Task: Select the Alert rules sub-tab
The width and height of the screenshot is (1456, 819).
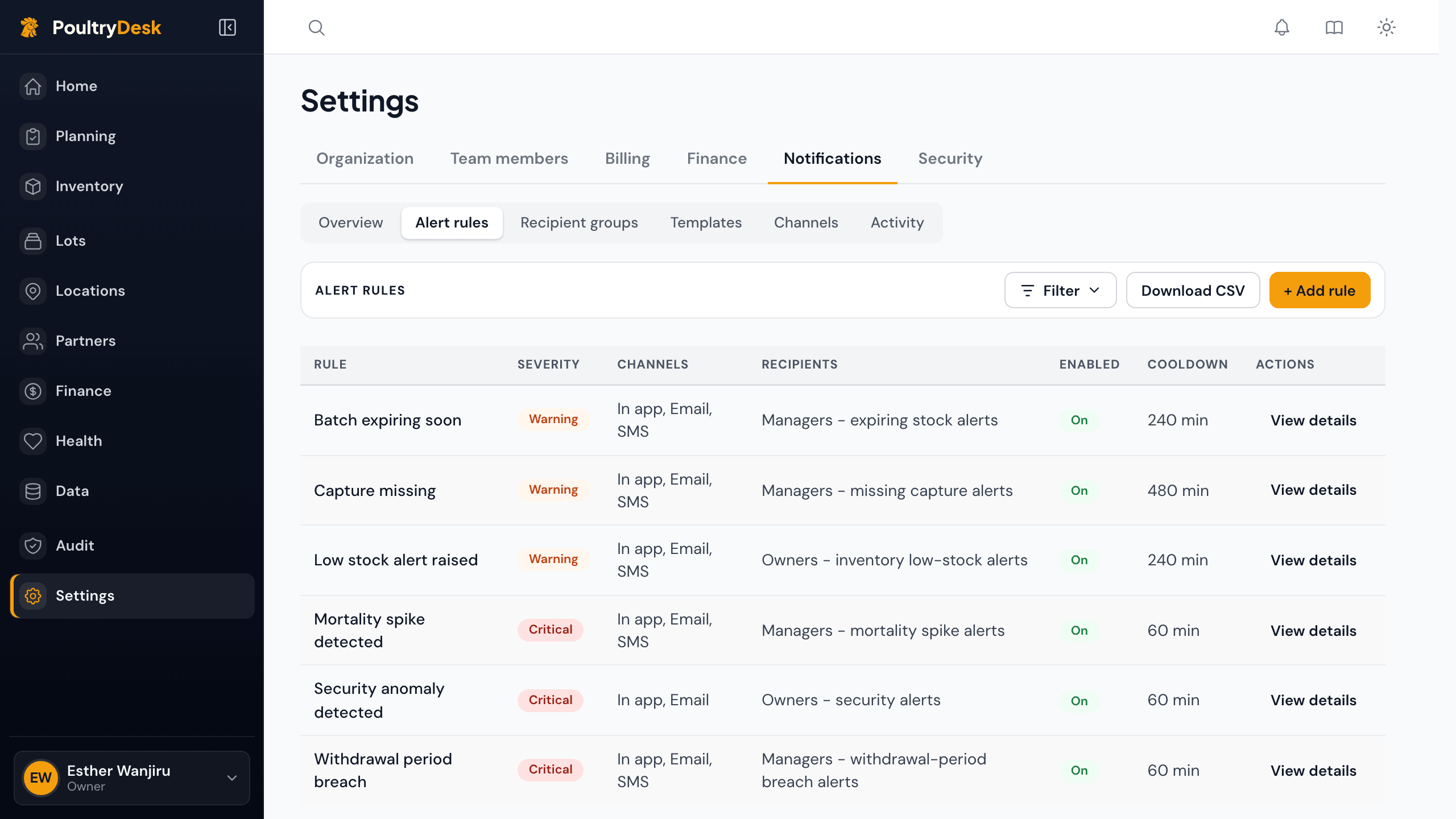Action: pyautogui.click(x=452, y=223)
